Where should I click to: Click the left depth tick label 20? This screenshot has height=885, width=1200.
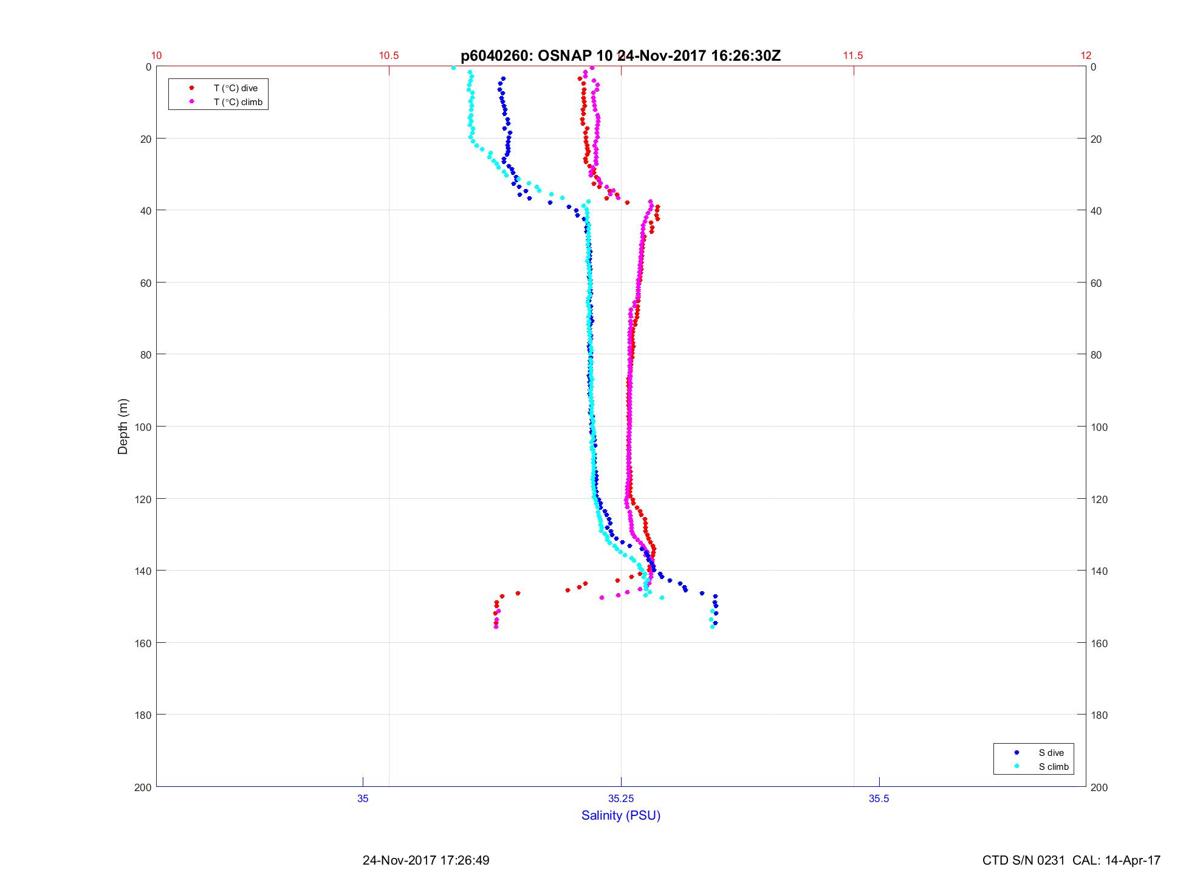(x=146, y=139)
